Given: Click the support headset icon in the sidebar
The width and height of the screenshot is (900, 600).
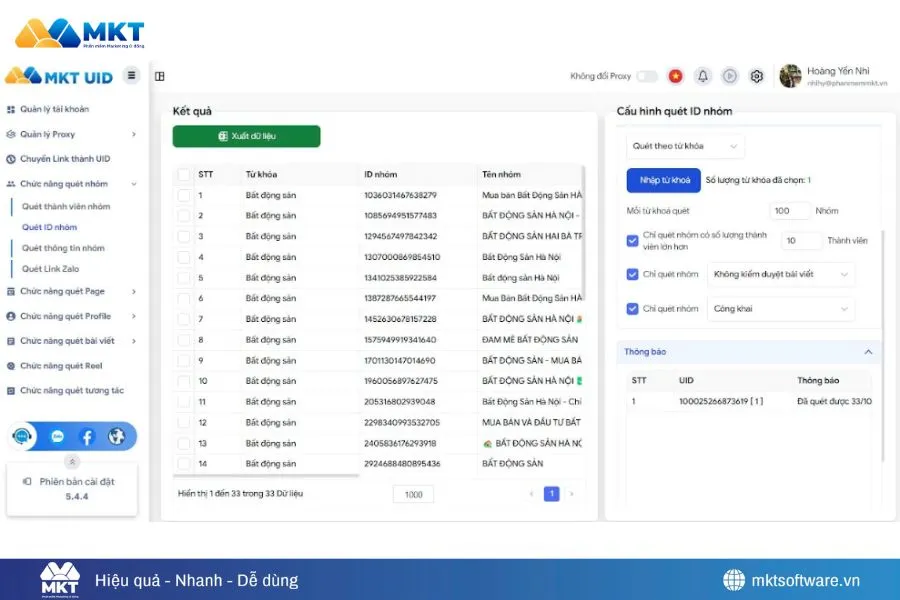Looking at the screenshot, I should pos(22,436).
